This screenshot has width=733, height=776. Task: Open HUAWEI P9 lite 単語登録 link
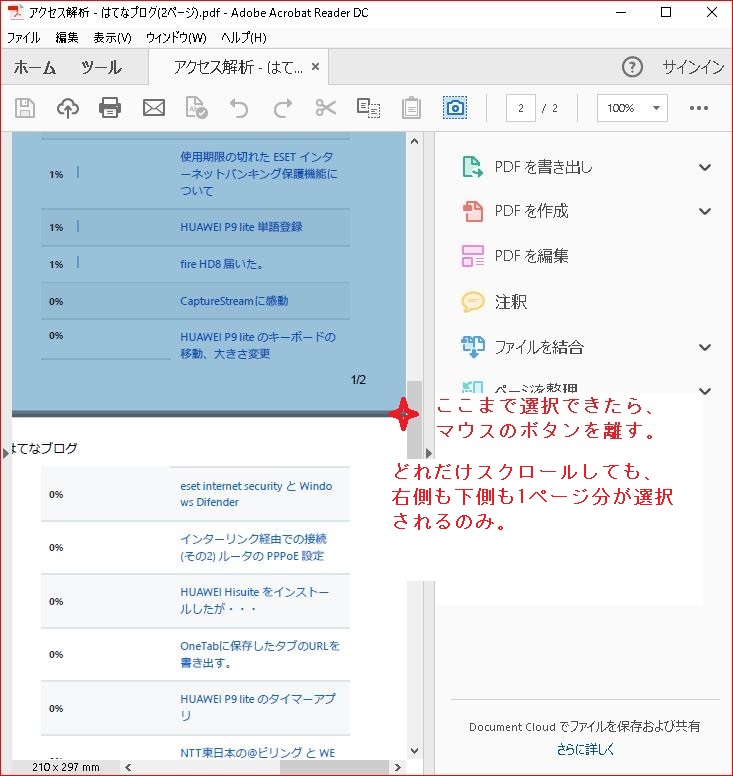(x=241, y=227)
